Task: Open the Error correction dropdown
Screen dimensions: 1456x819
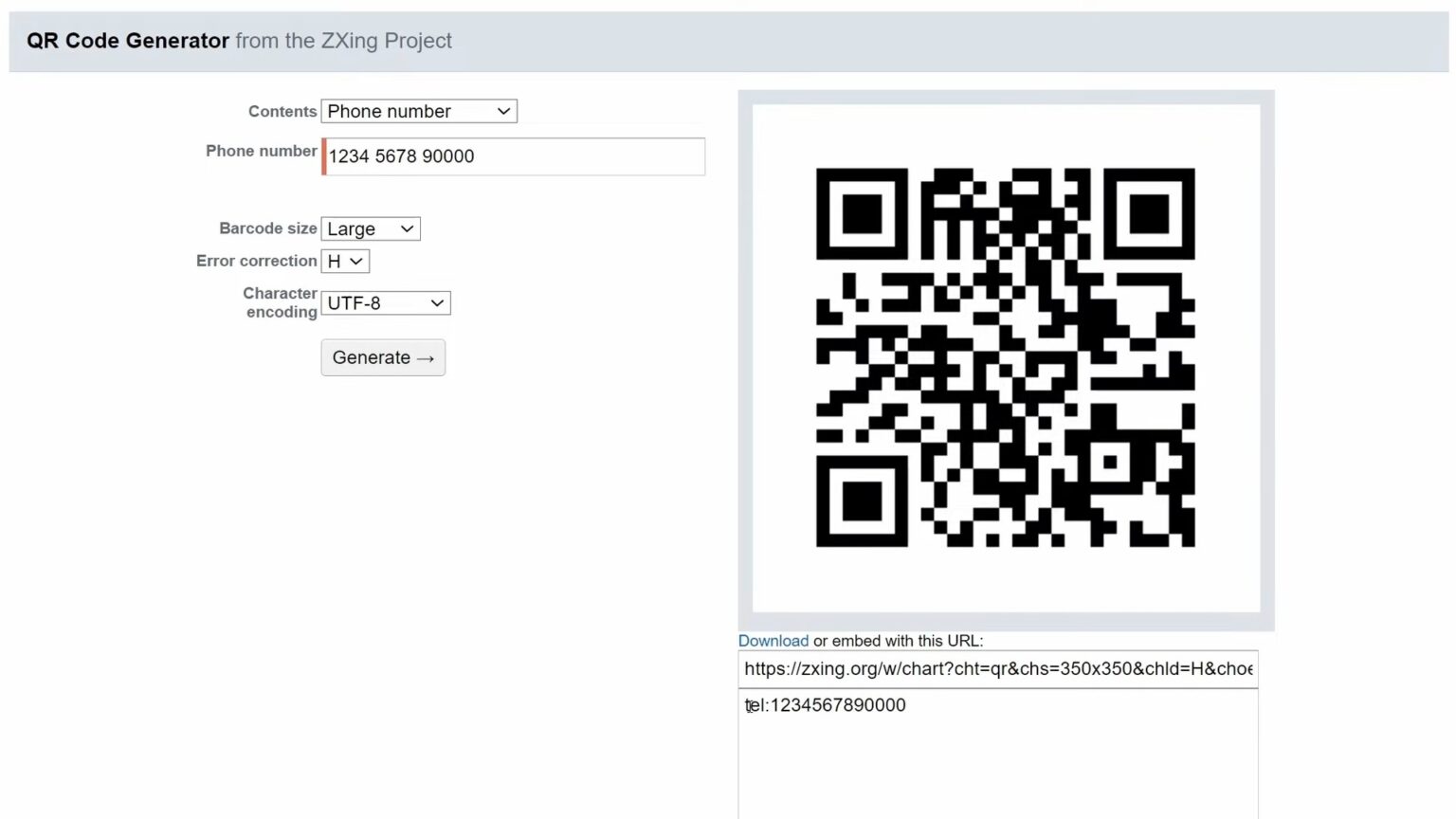Action: pyautogui.click(x=344, y=261)
